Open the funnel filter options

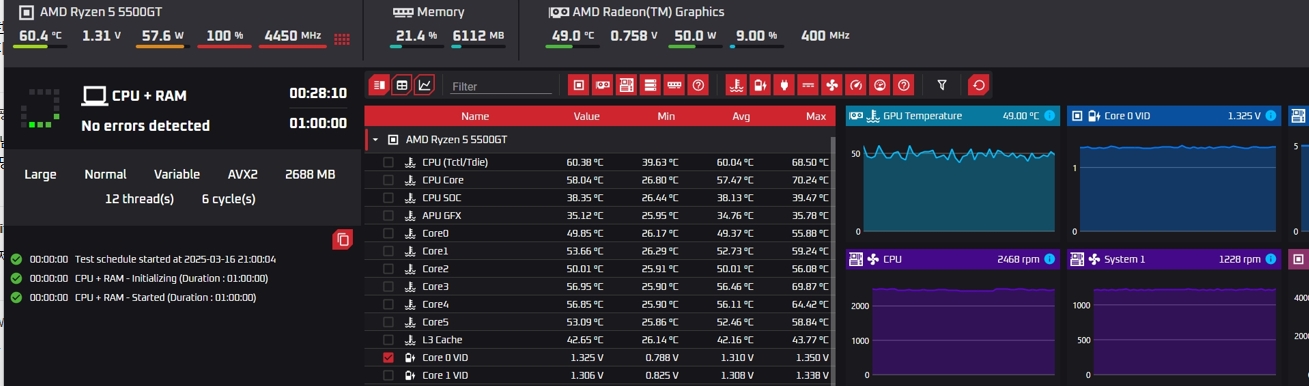942,85
